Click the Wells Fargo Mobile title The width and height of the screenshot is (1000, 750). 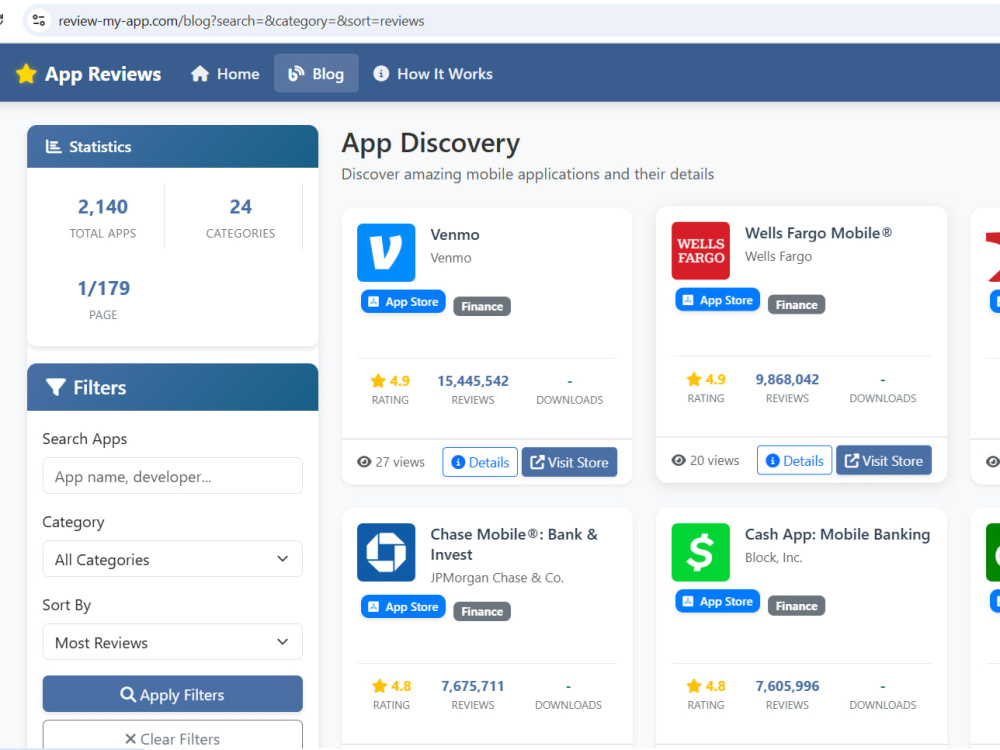point(818,233)
